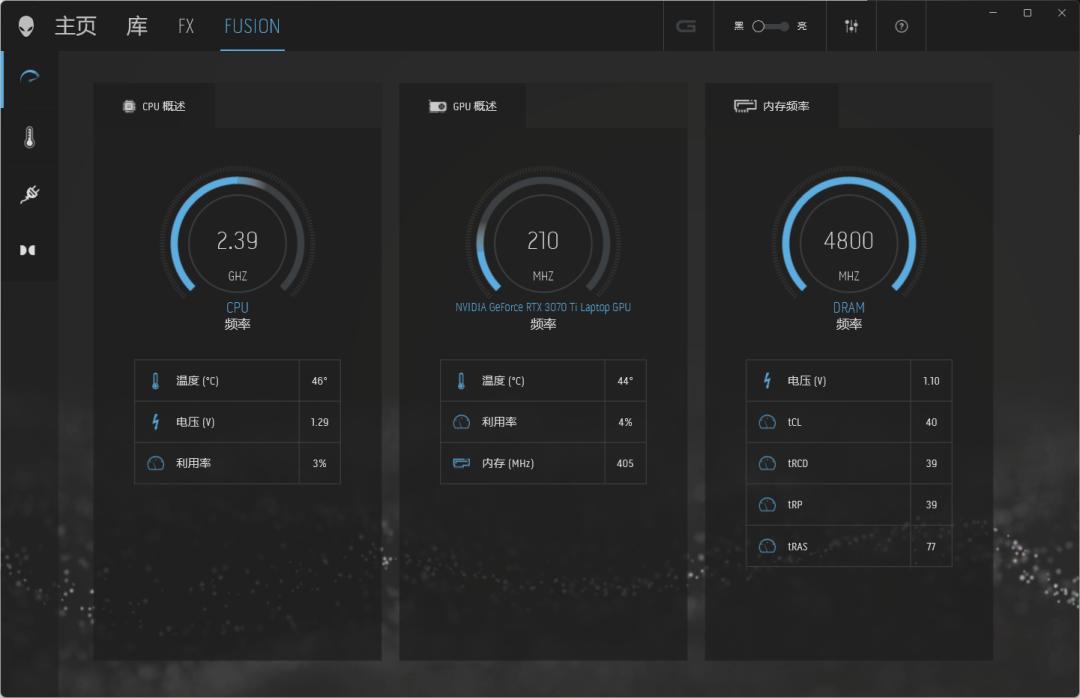Toggle the dark/light theme switch

click(x=770, y=26)
